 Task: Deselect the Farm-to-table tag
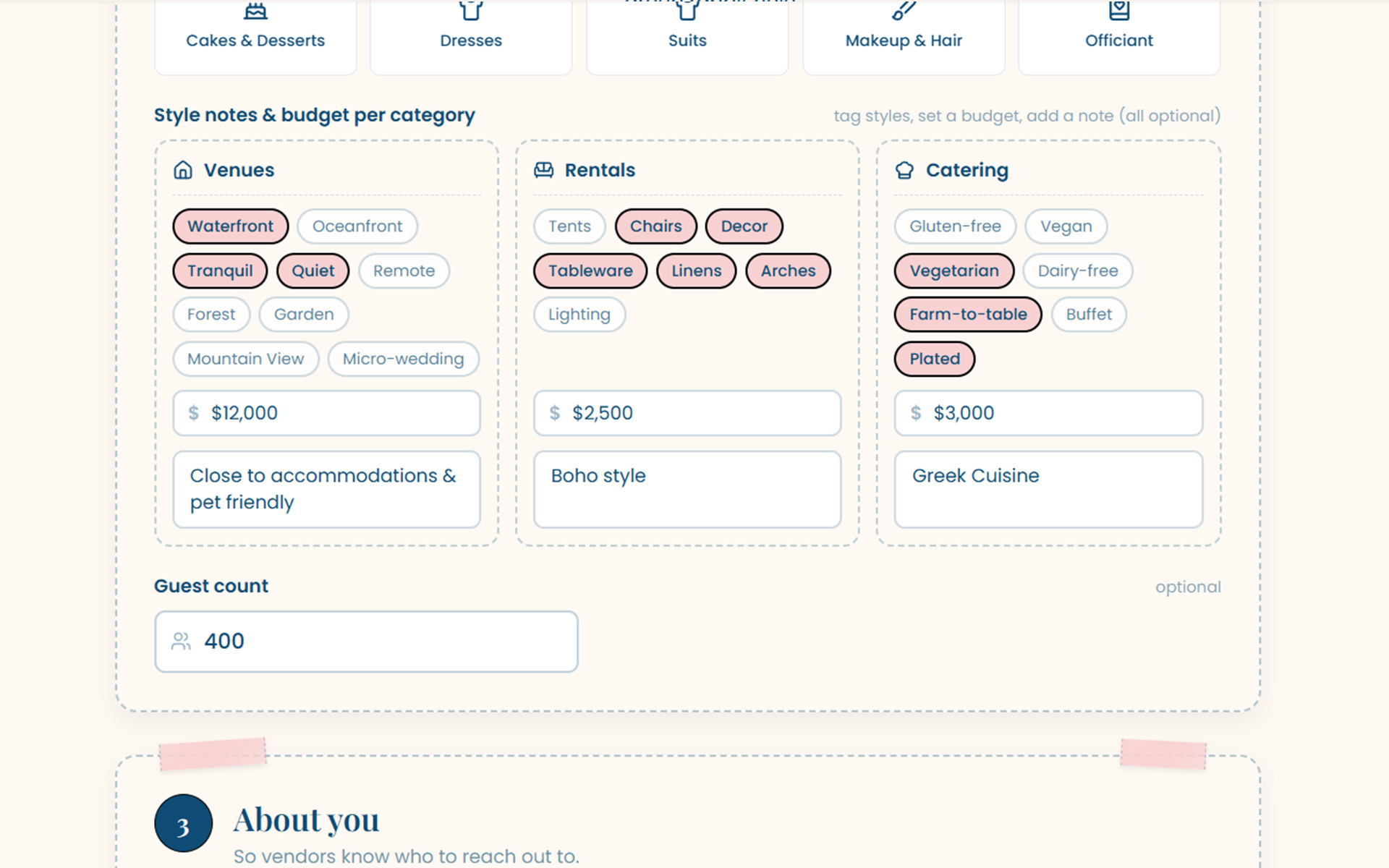pyautogui.click(x=968, y=315)
